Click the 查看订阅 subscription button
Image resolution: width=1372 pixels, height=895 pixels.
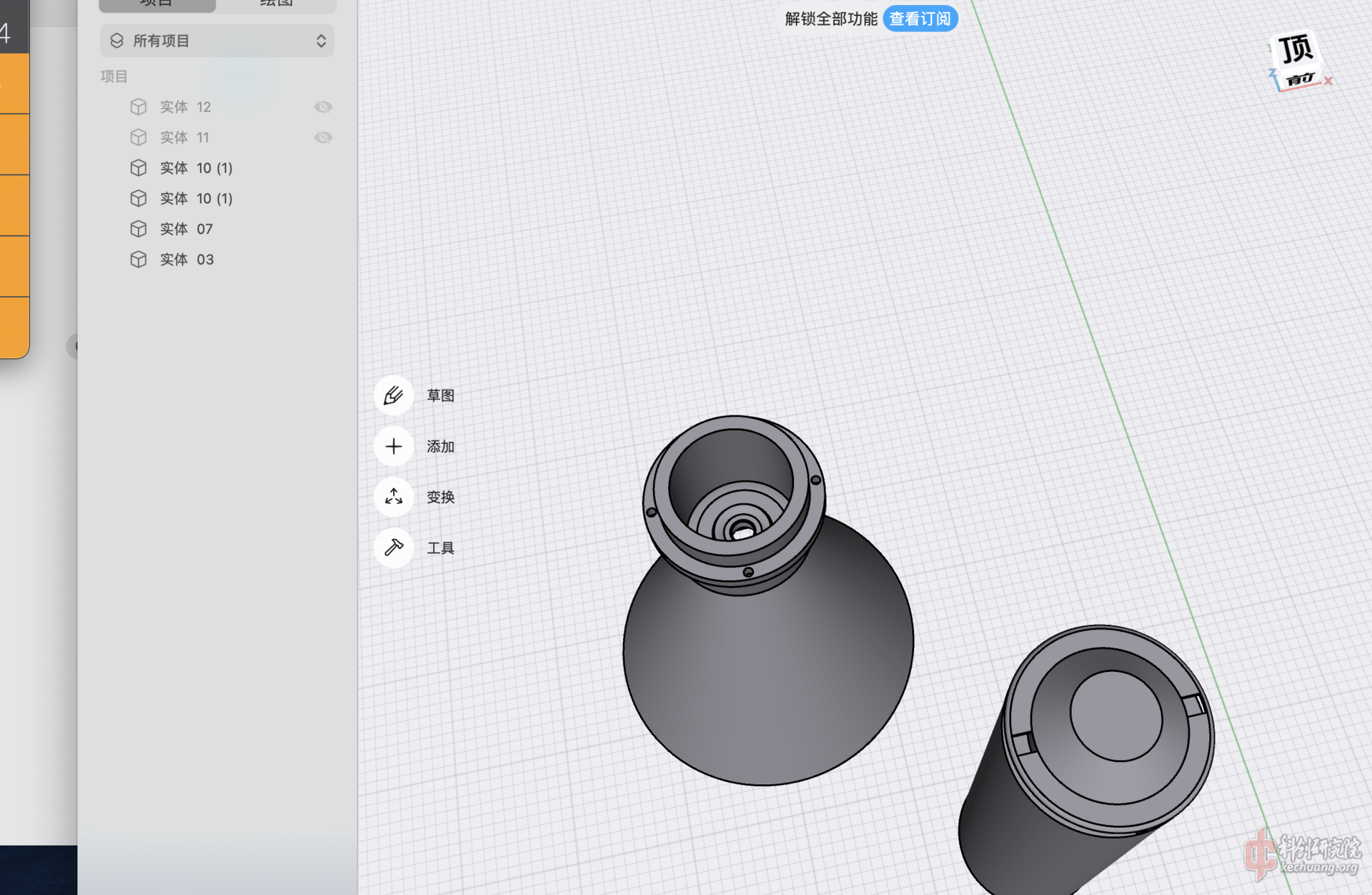(920, 19)
